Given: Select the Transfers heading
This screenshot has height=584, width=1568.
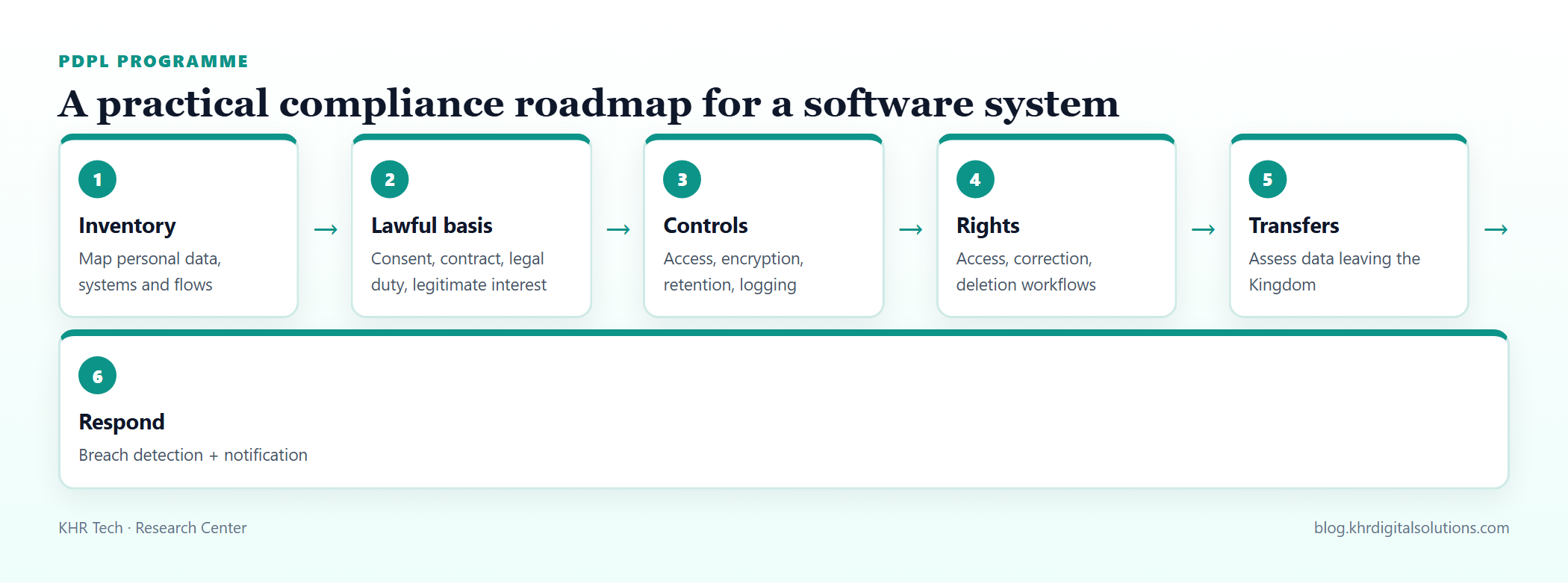Looking at the screenshot, I should tap(1294, 226).
